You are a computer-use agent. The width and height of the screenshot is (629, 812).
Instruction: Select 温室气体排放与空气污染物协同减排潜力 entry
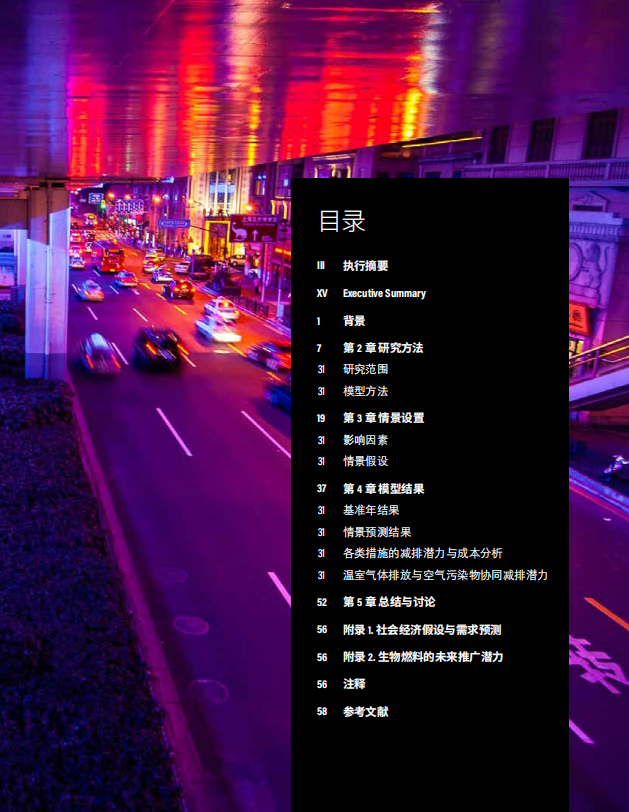click(x=445, y=575)
